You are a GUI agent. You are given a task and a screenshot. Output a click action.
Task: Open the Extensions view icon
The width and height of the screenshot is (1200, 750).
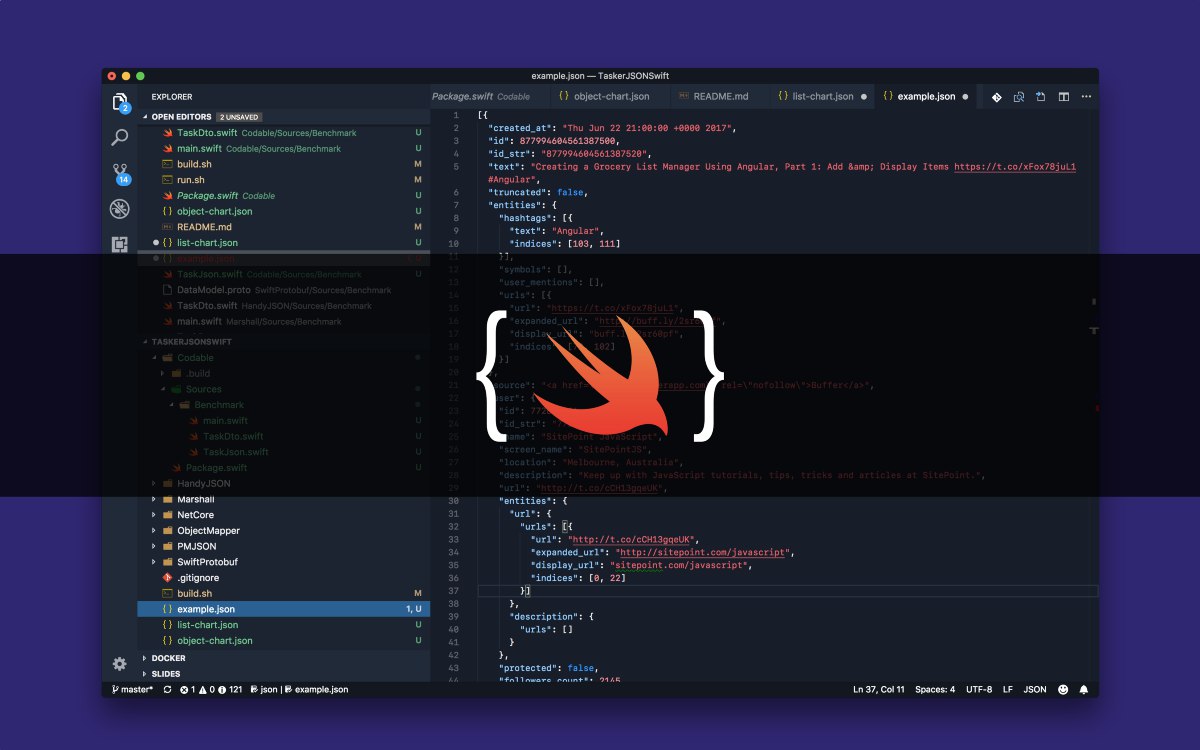tap(120, 244)
